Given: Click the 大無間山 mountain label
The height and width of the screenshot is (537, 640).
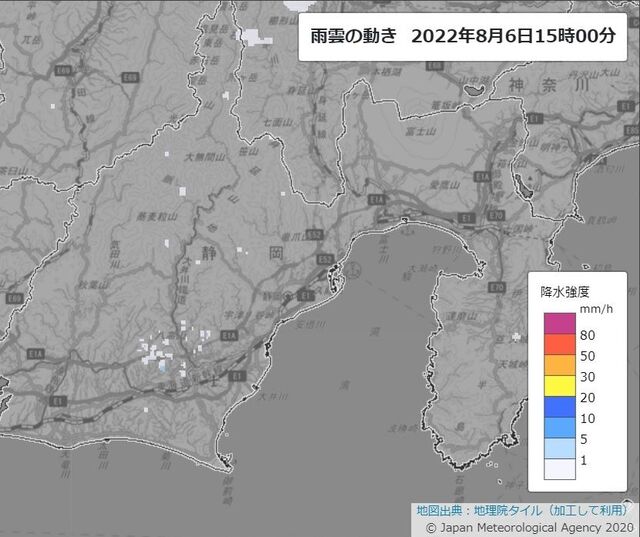Looking at the screenshot, I should 204,157.
